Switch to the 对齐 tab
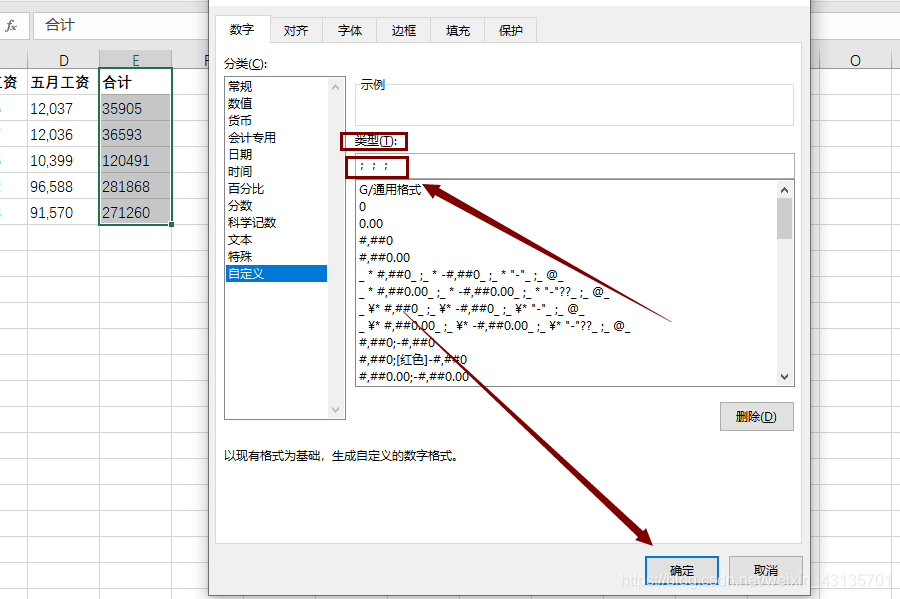 (296, 30)
